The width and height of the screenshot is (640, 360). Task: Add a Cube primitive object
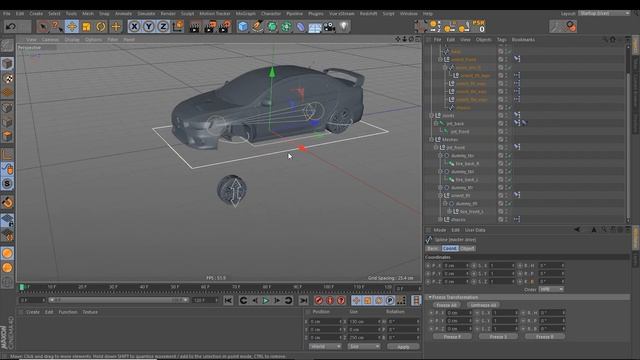pyautogui.click(x=243, y=27)
